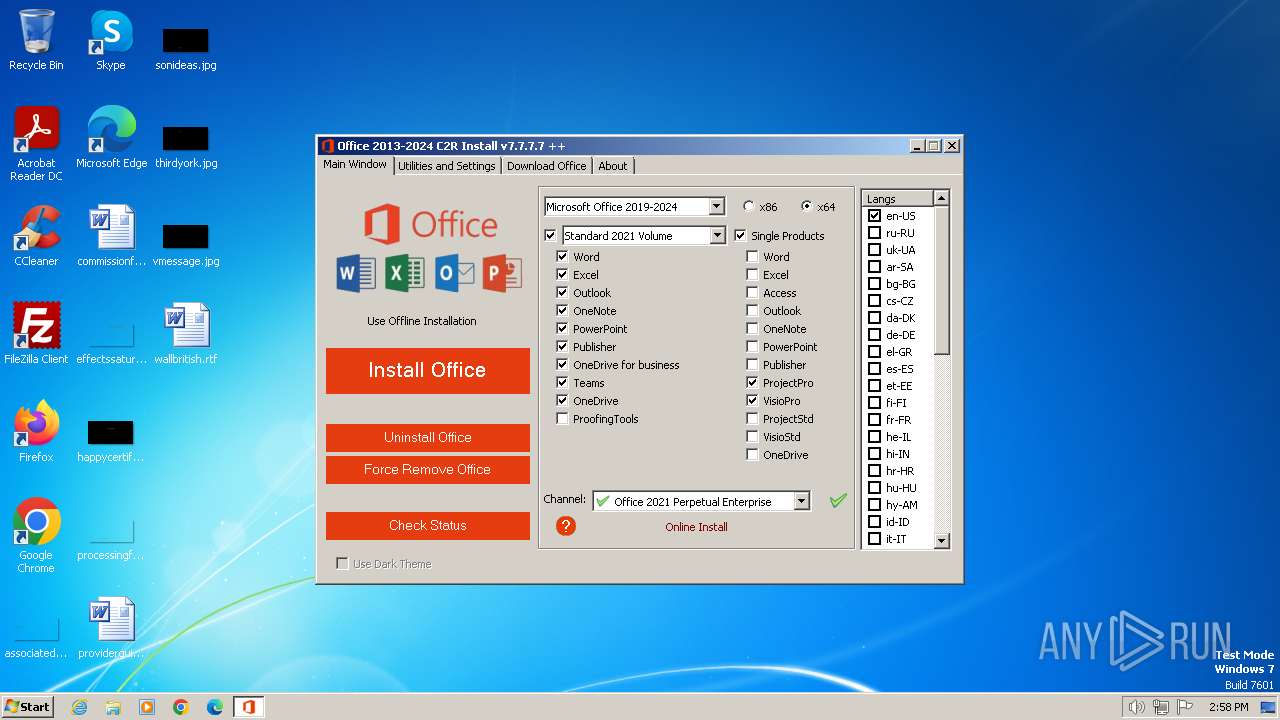
Task: Select thirdyork.jpg desktop file
Action: click(186, 146)
